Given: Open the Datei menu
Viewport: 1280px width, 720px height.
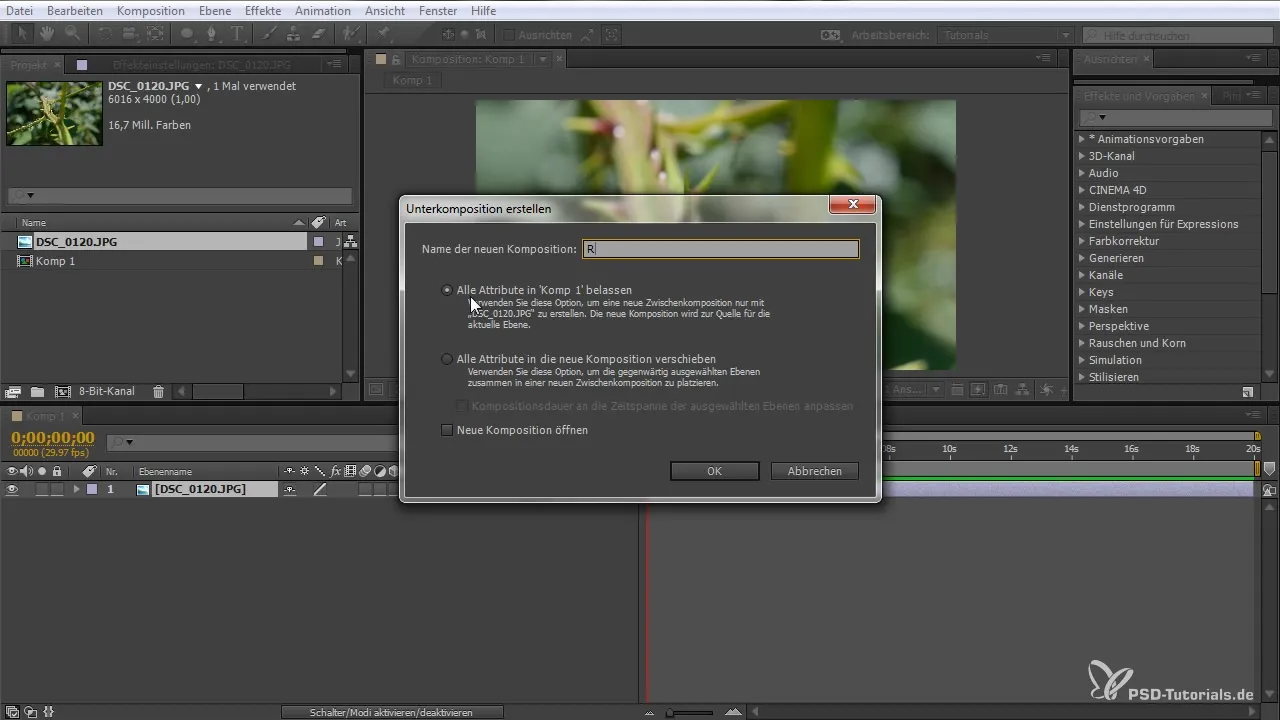Looking at the screenshot, I should (19, 10).
